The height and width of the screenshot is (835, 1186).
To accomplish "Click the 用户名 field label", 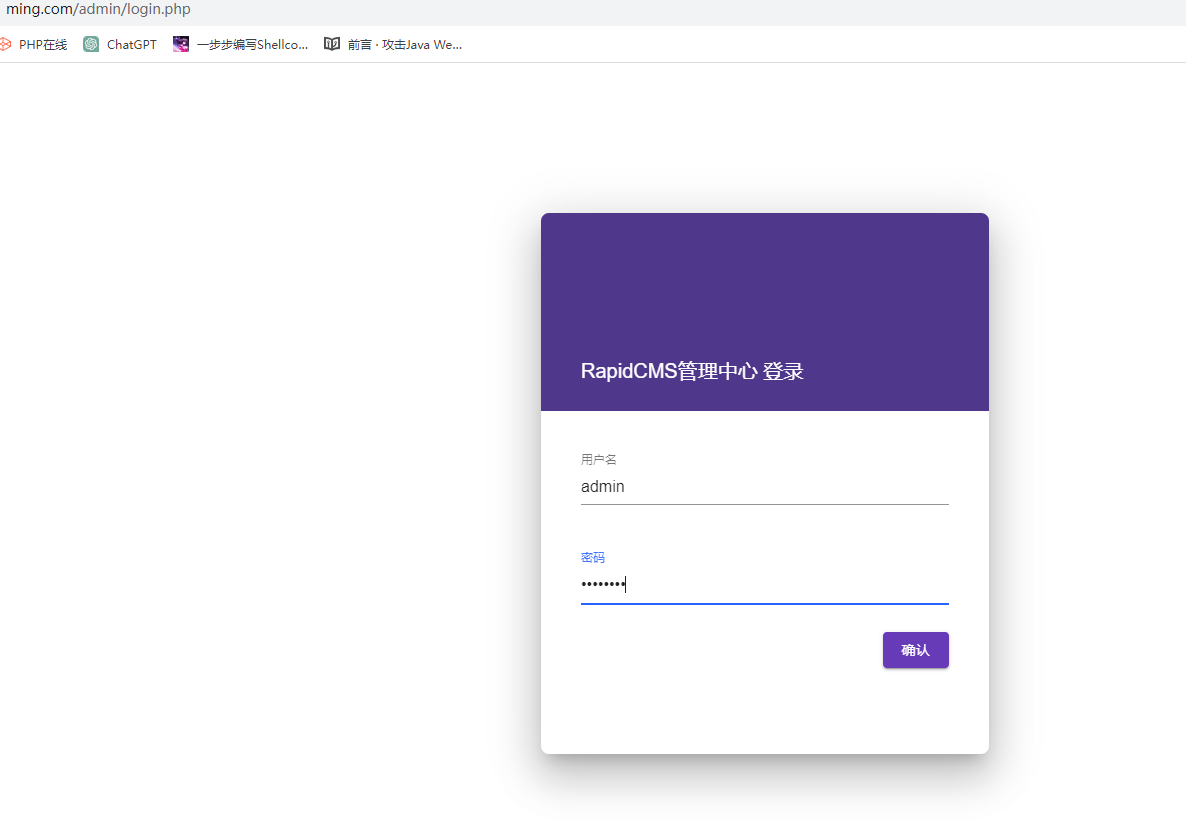I will [x=598, y=459].
